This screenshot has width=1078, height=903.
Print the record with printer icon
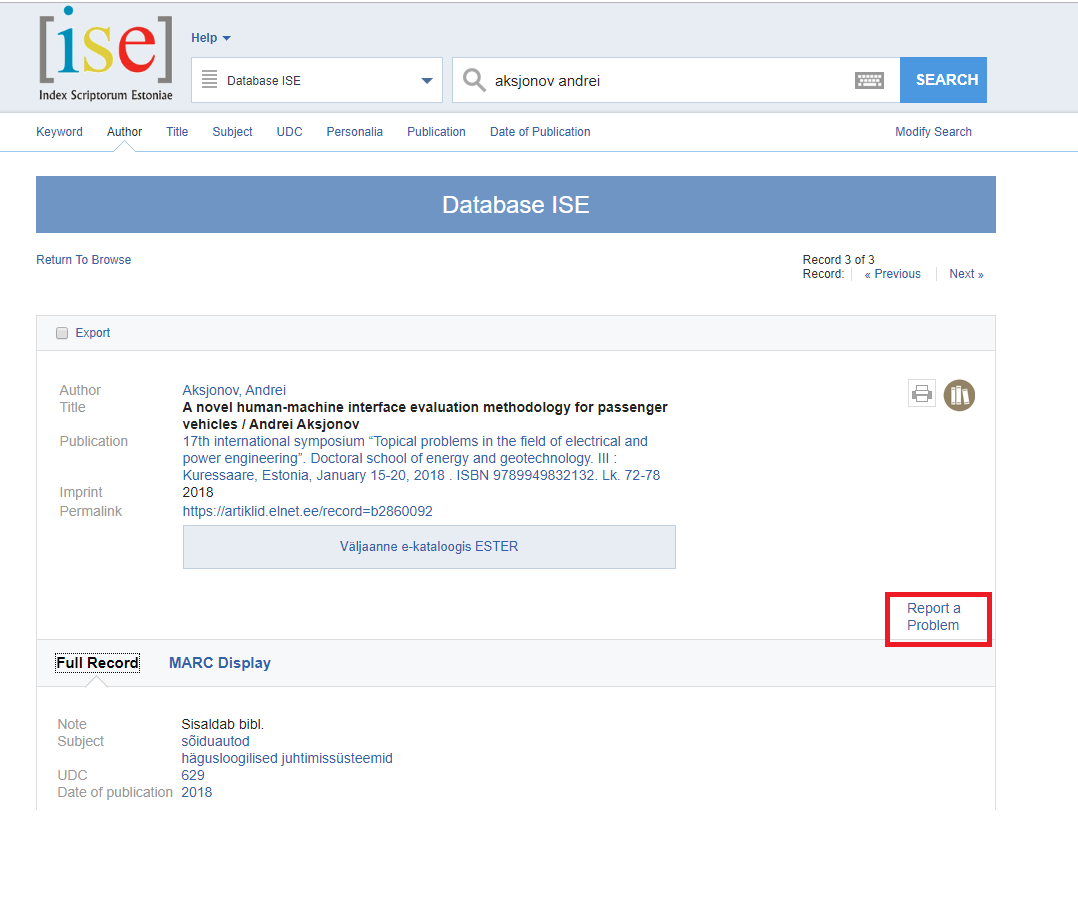click(921, 393)
